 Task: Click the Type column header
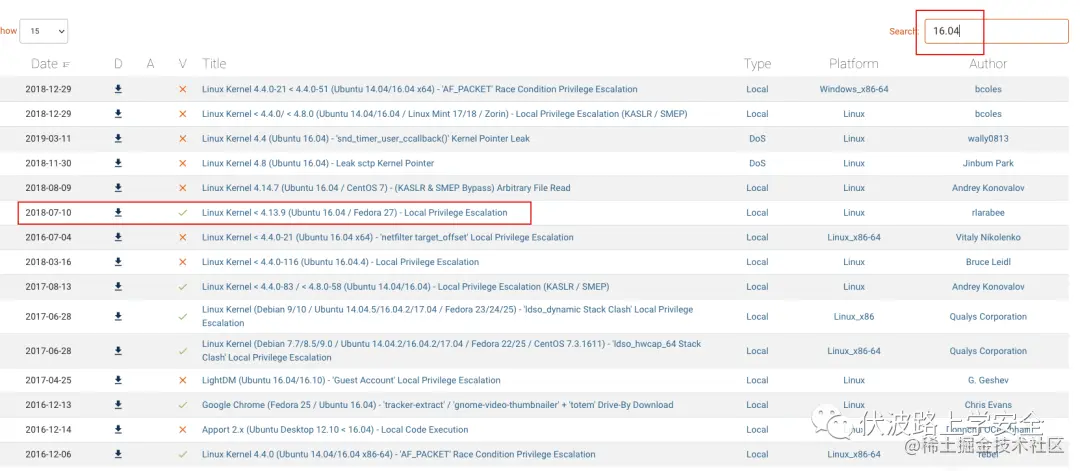[x=757, y=63]
